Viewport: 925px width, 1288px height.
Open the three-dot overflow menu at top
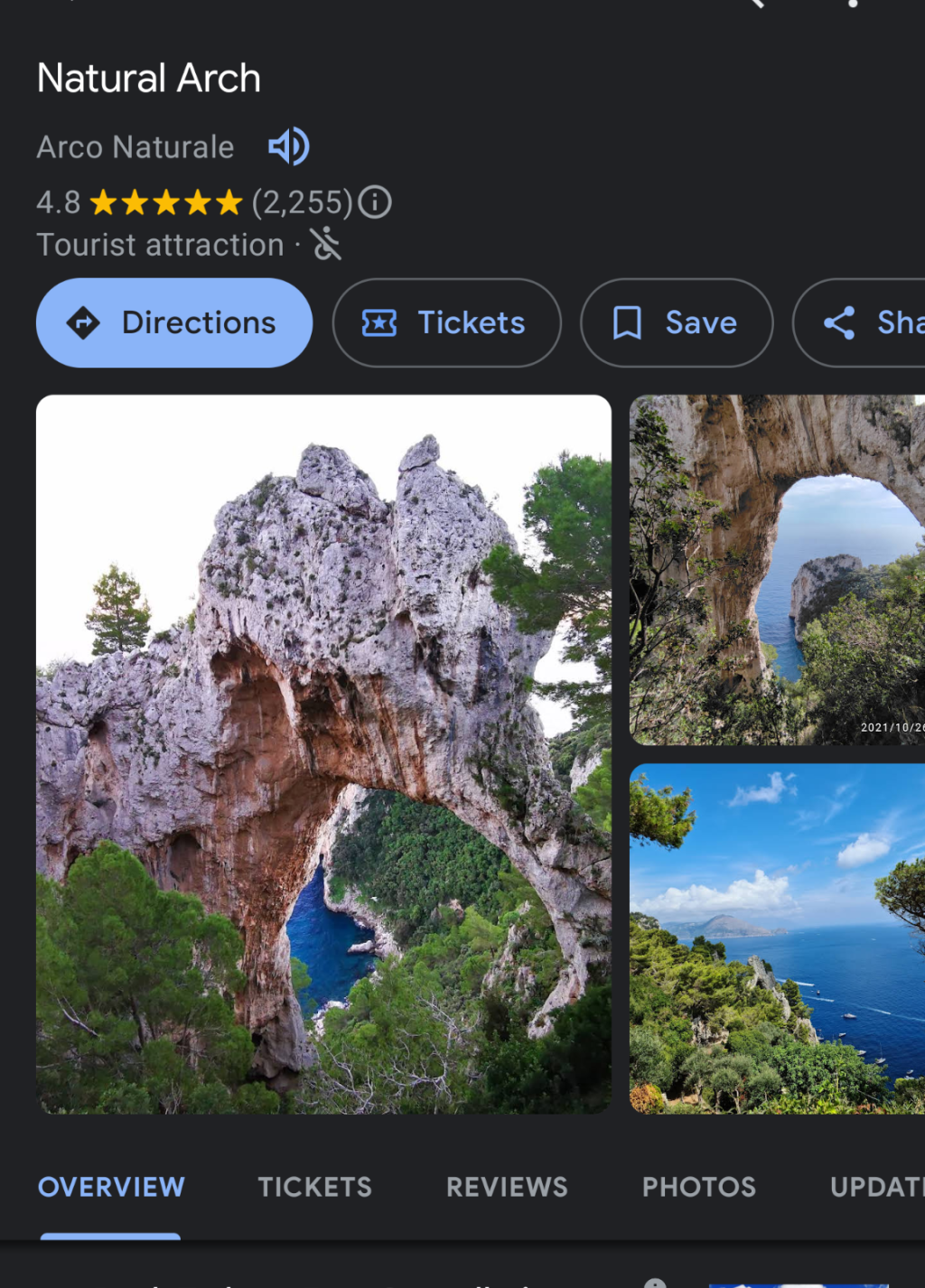point(852,5)
